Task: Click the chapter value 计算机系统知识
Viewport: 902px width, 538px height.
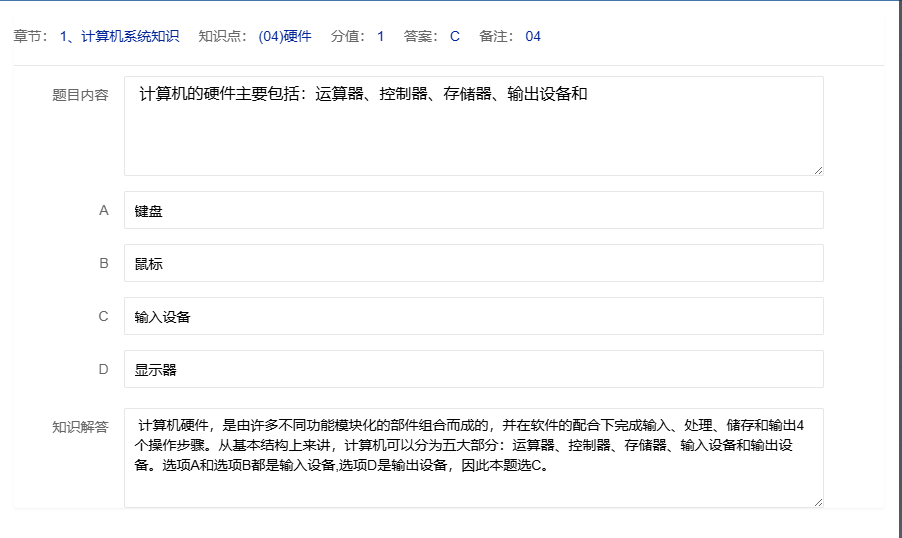Action: click(x=120, y=36)
